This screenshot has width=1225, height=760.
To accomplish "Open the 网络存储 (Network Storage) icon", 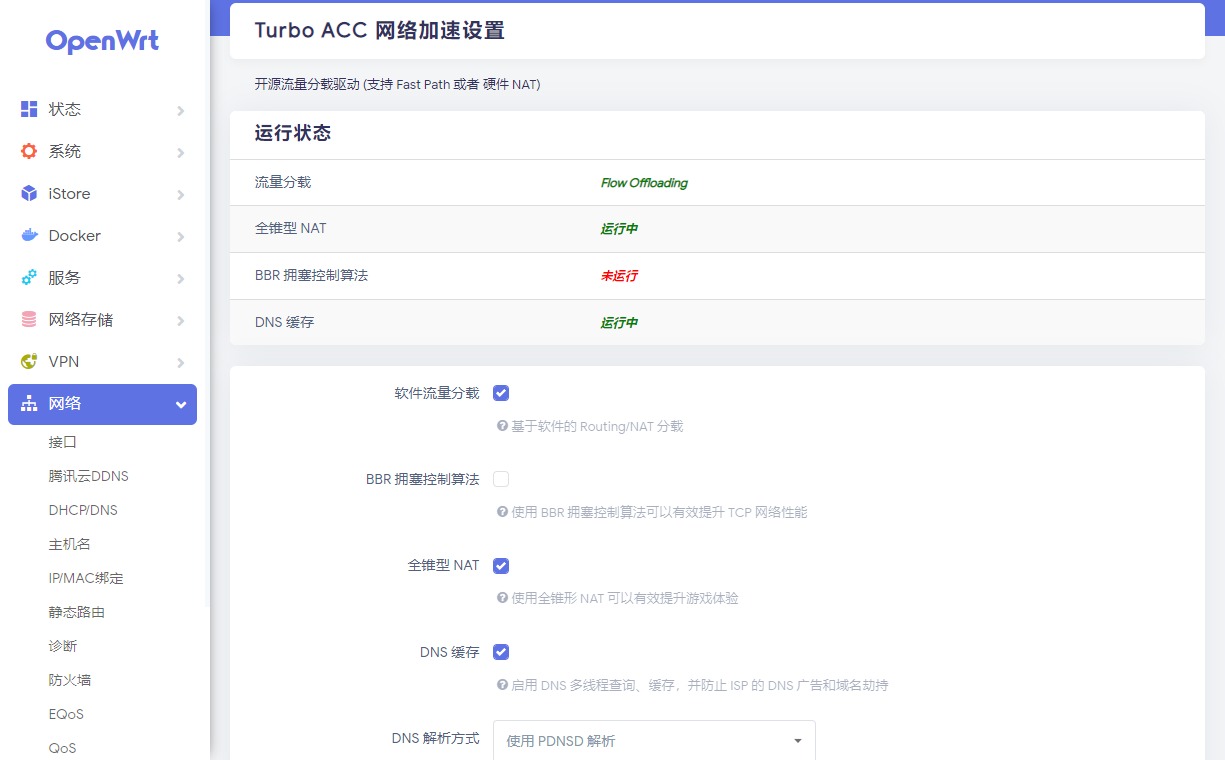I will pyautogui.click(x=30, y=319).
